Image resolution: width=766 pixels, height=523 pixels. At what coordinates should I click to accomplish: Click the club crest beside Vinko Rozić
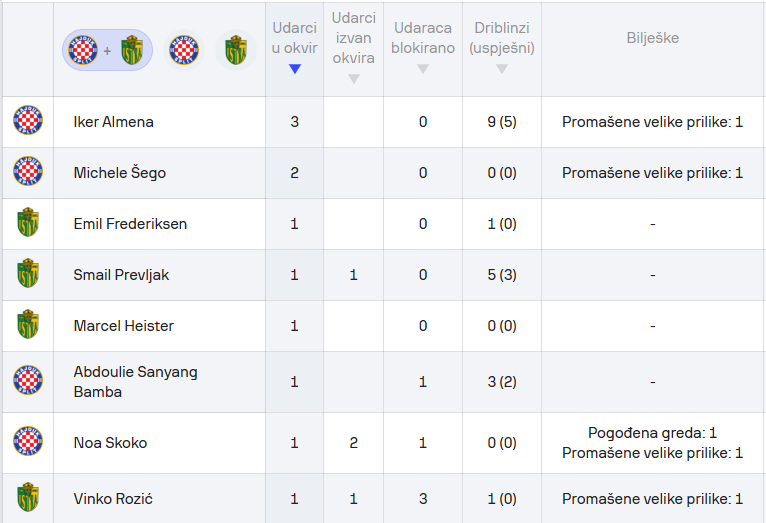tap(28, 499)
